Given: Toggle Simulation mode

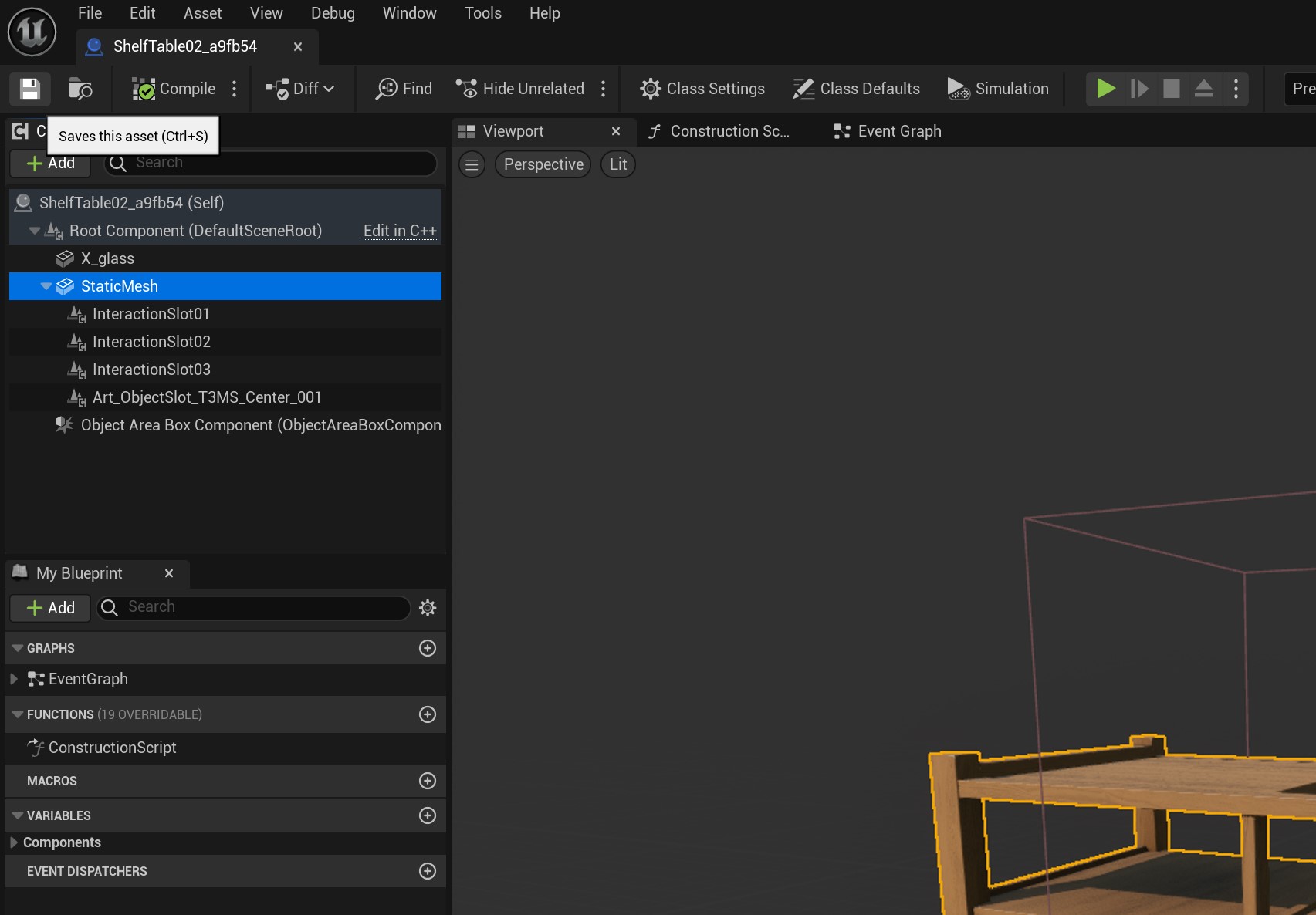Looking at the screenshot, I should click(997, 89).
